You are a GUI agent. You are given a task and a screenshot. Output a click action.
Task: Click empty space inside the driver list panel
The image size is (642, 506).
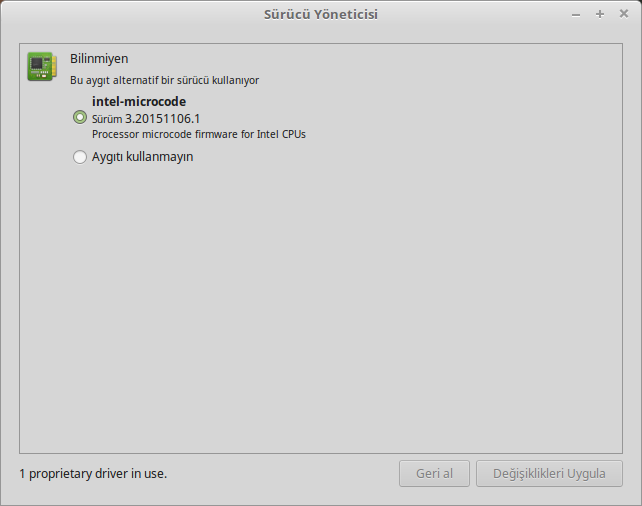click(x=321, y=307)
